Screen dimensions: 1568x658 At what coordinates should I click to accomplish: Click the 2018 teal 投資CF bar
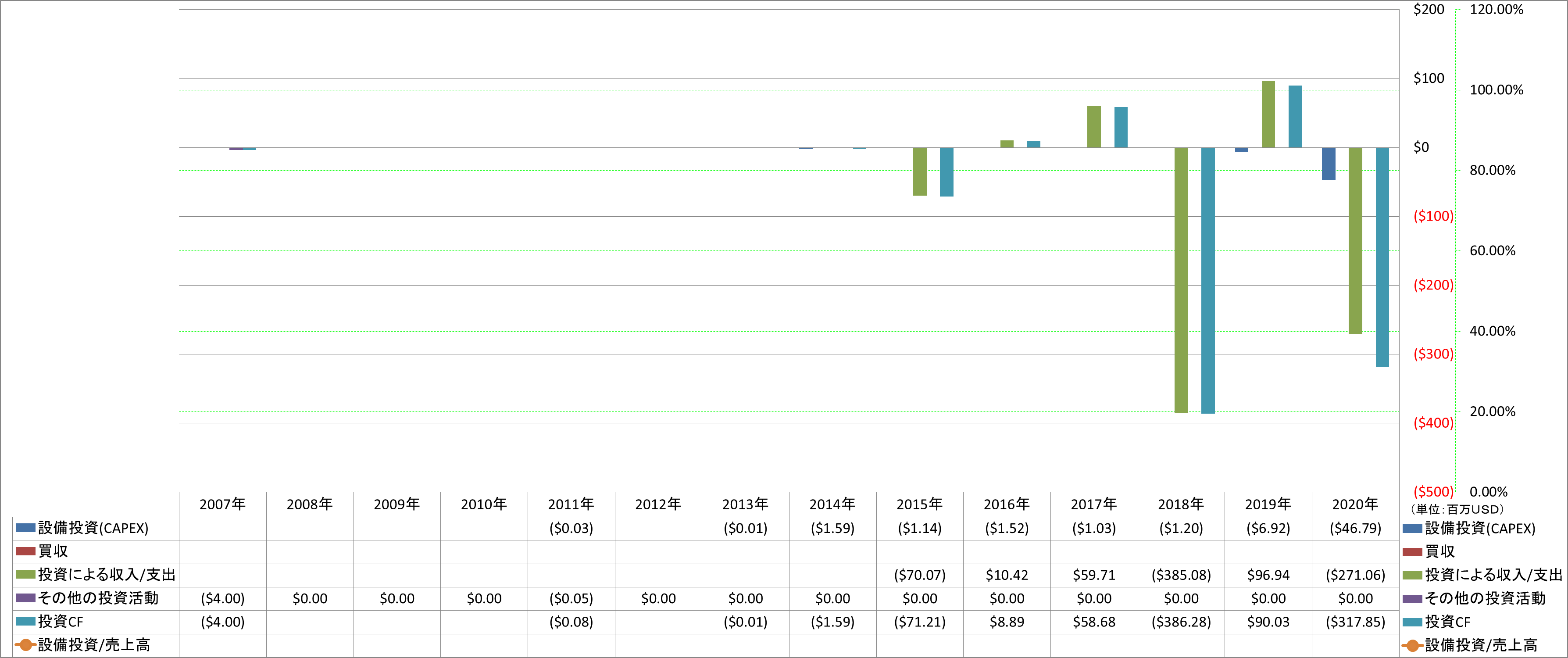pyautogui.click(x=1207, y=281)
